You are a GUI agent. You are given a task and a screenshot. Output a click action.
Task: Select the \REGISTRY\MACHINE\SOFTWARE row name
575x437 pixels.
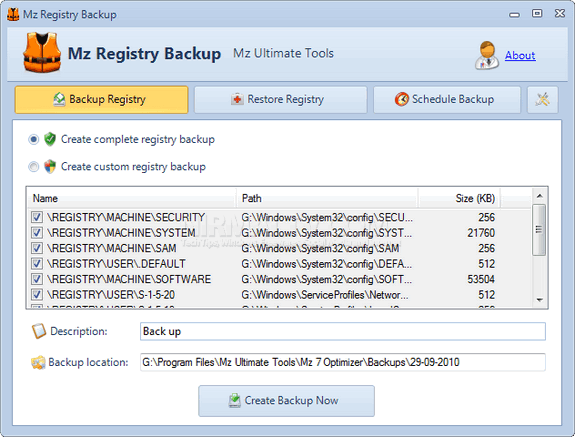tap(129, 279)
